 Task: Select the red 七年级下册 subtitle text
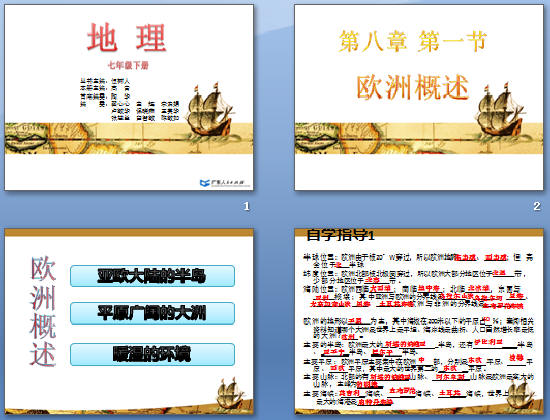[128, 65]
